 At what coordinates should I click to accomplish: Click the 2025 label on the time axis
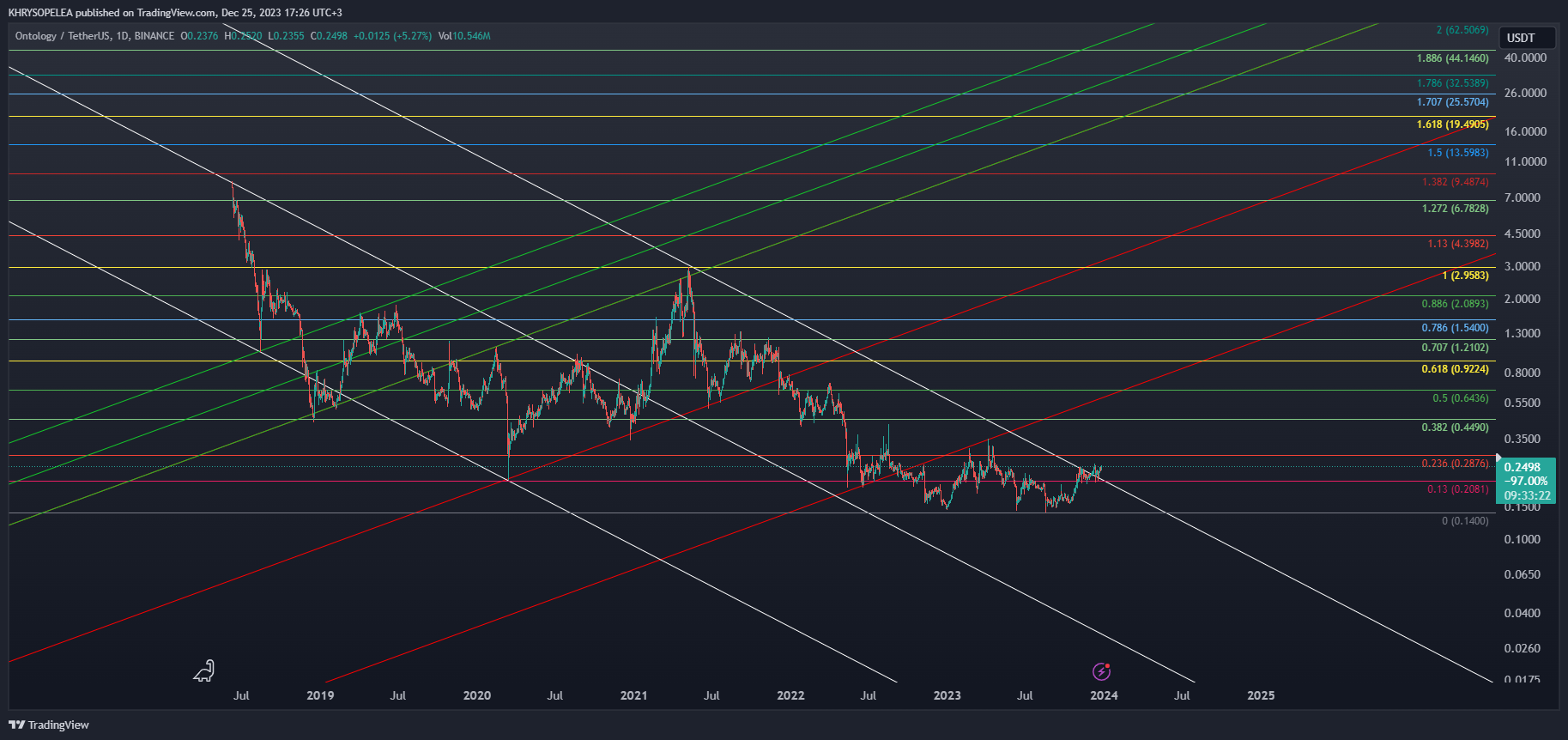coord(1261,695)
